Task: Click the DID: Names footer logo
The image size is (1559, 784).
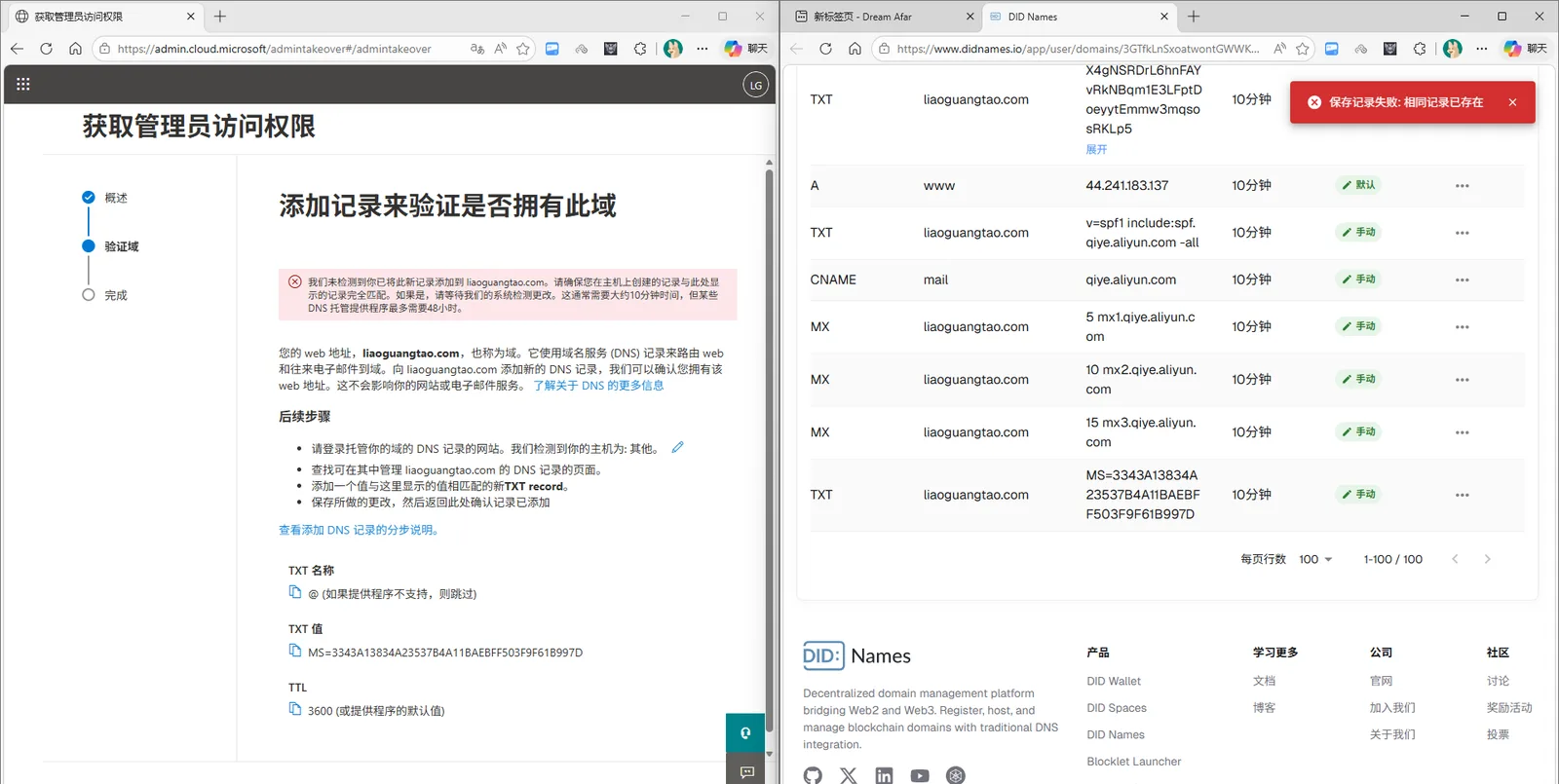Action: click(x=857, y=655)
